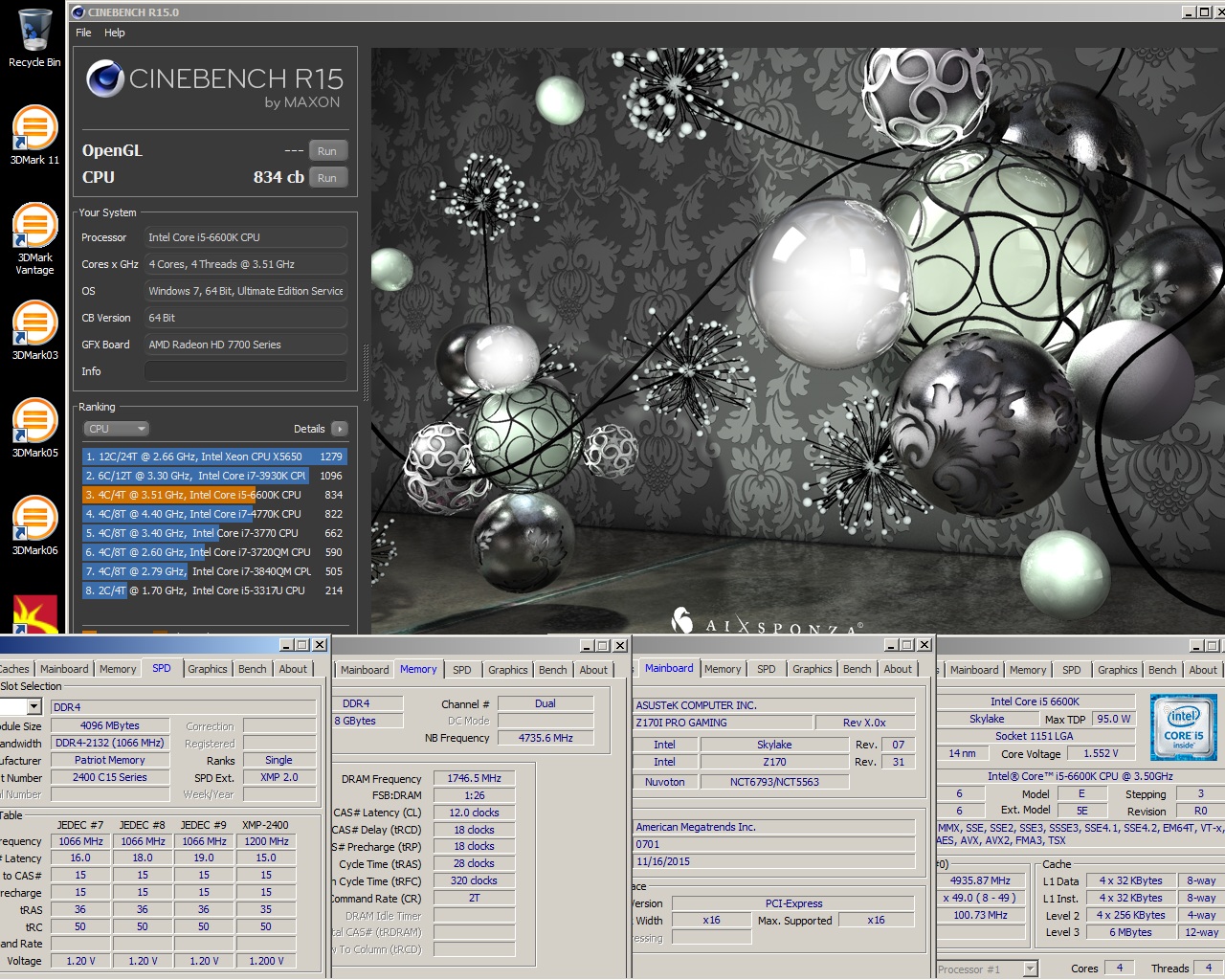The image size is (1225, 980).
Task: Open the Processor #1 selection dropdown
Action: point(1031,969)
